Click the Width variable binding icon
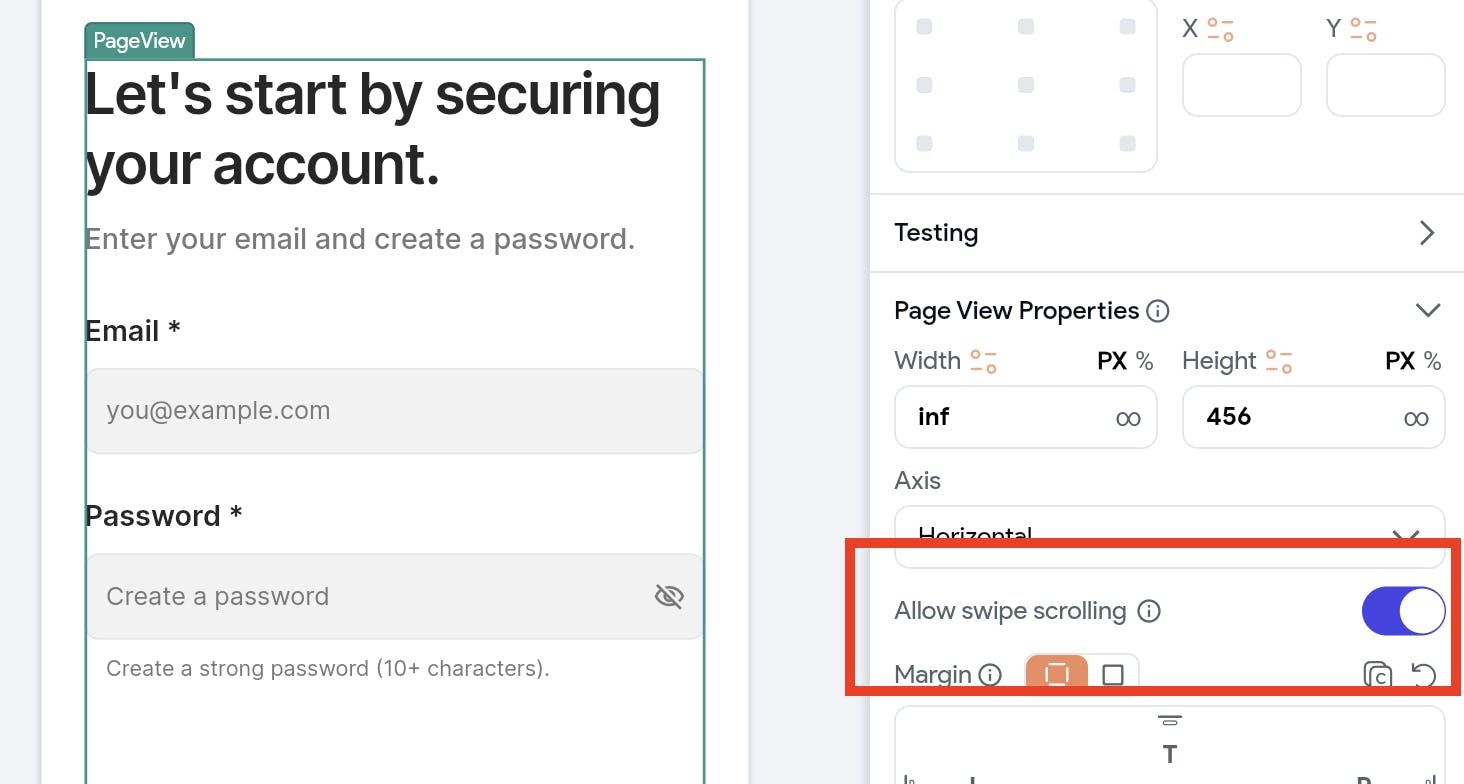1464x784 pixels. coord(983,361)
